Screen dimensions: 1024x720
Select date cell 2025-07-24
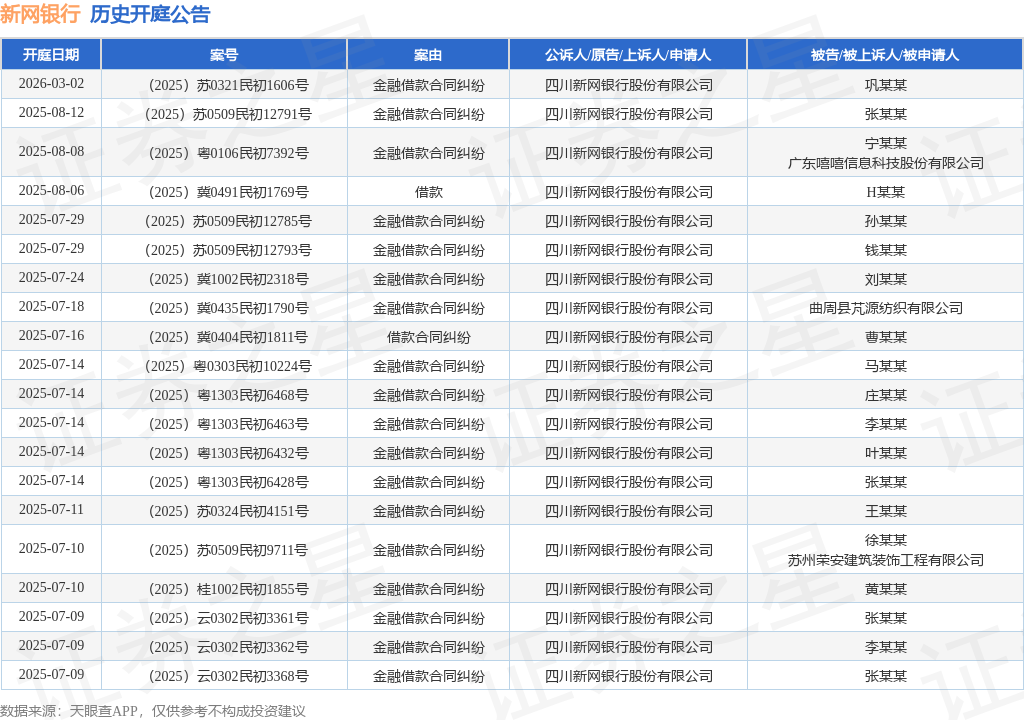[52, 278]
